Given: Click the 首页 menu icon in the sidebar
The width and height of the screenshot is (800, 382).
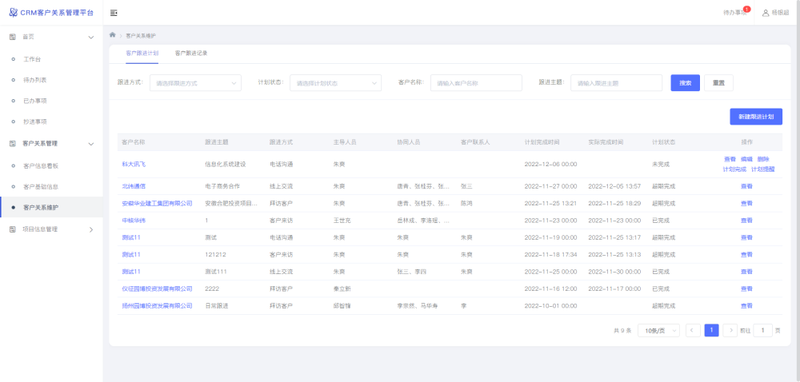Looking at the screenshot, I should [13, 37].
